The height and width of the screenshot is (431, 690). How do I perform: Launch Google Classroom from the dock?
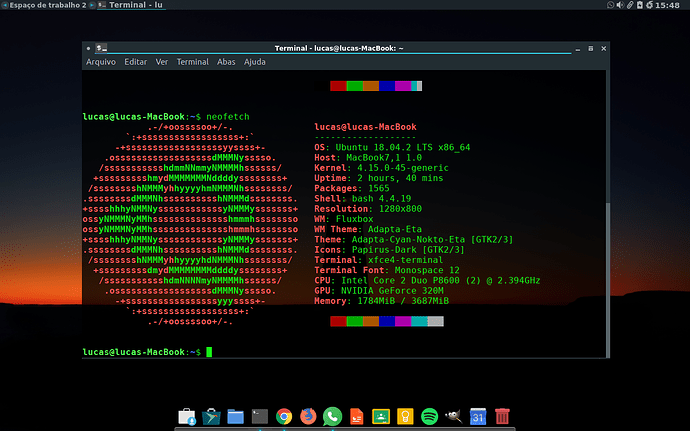point(381,416)
